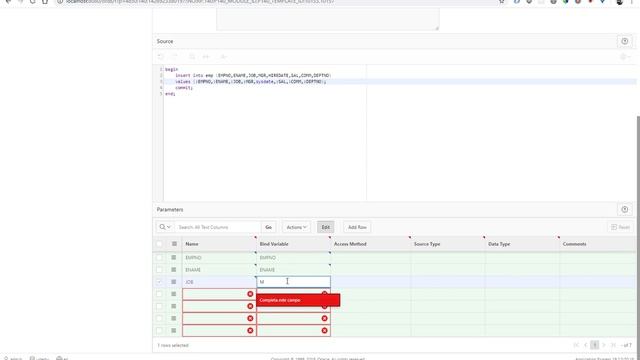Screen dimensions: 640x360
Task: Click the Access Method cell of JOB row
Action: [x=370, y=282]
